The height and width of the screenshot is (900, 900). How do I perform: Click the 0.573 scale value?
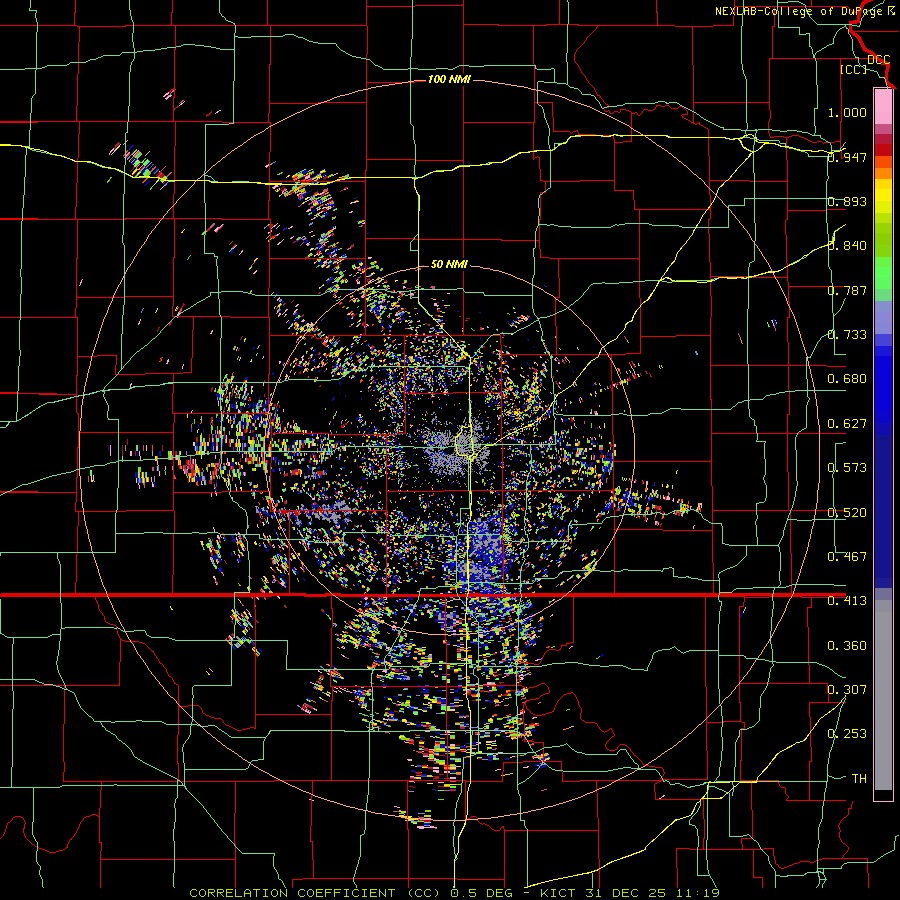tap(847, 468)
